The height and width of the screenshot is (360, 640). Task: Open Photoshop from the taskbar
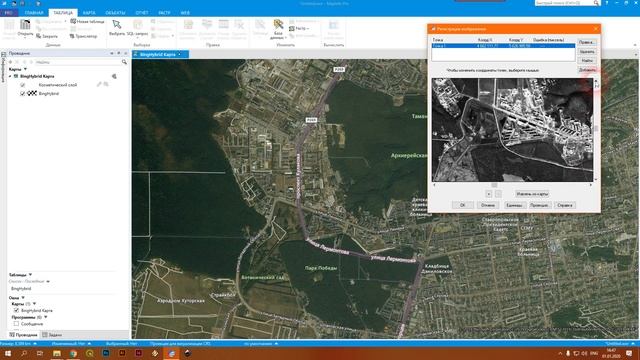click(106, 353)
